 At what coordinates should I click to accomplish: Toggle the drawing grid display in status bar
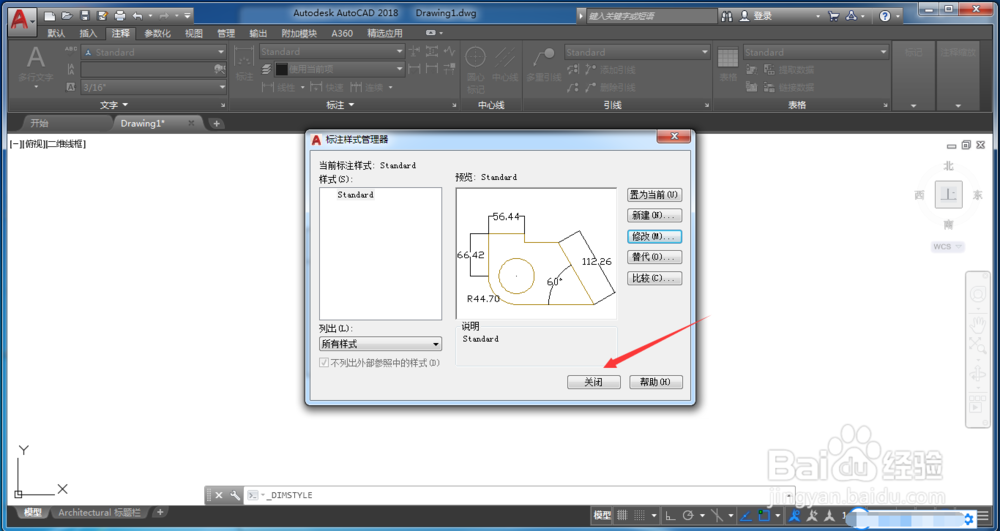pyautogui.click(x=622, y=516)
